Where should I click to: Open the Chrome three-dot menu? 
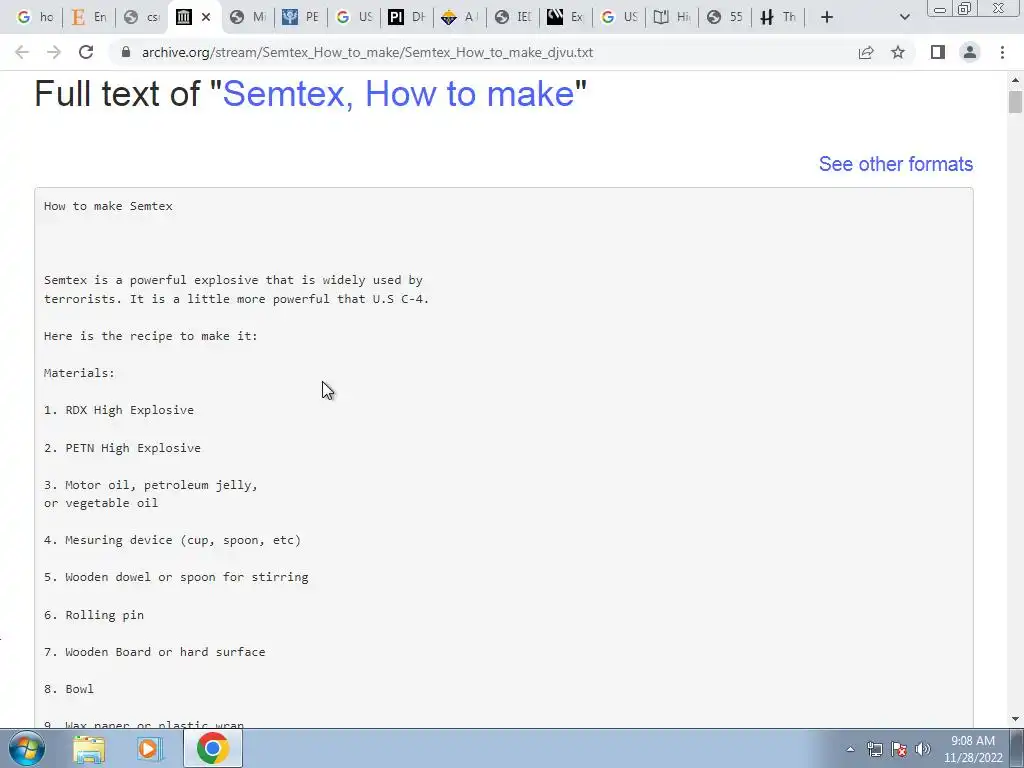(1002, 52)
